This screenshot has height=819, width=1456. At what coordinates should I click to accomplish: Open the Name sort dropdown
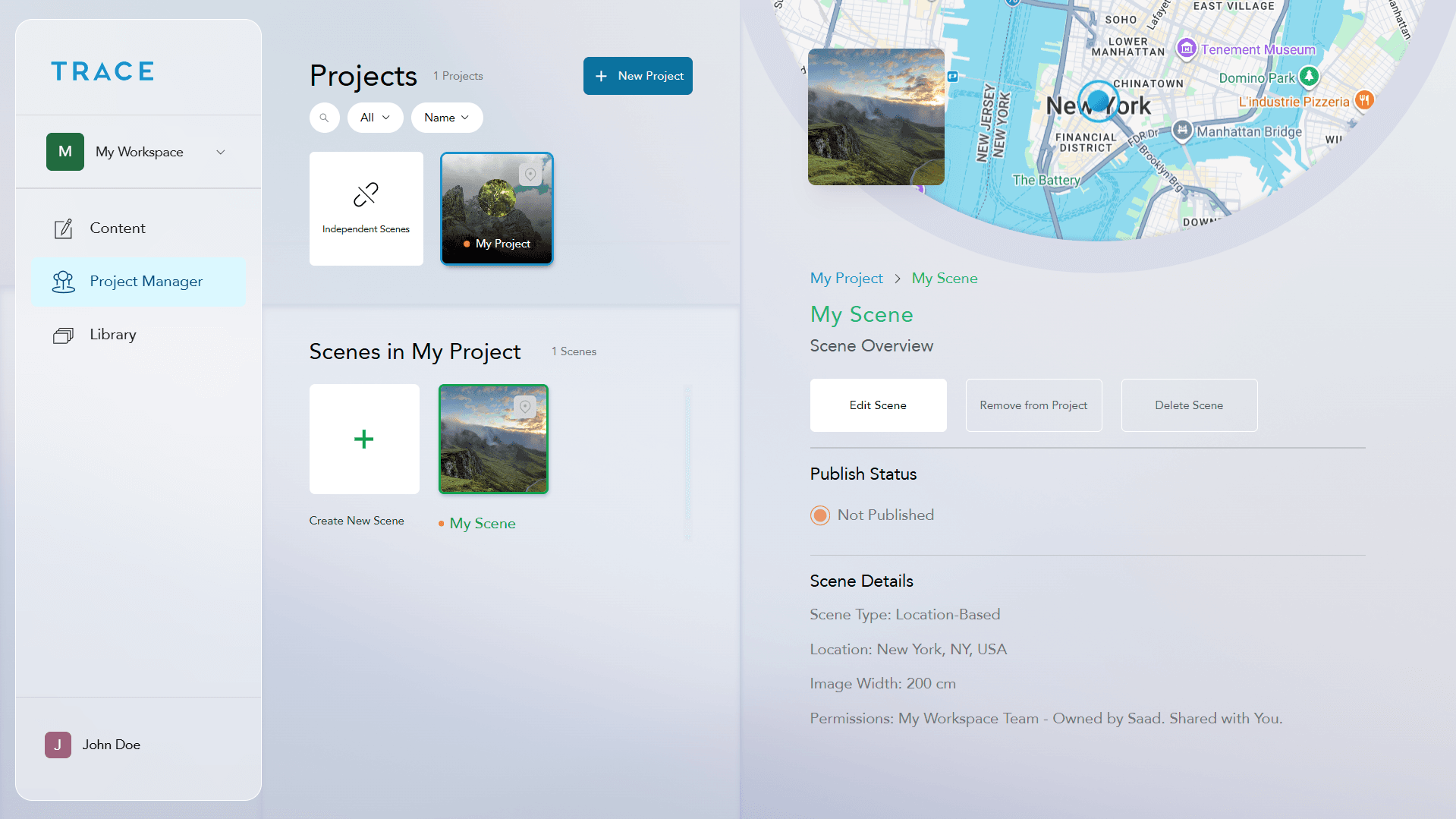pyautogui.click(x=446, y=118)
